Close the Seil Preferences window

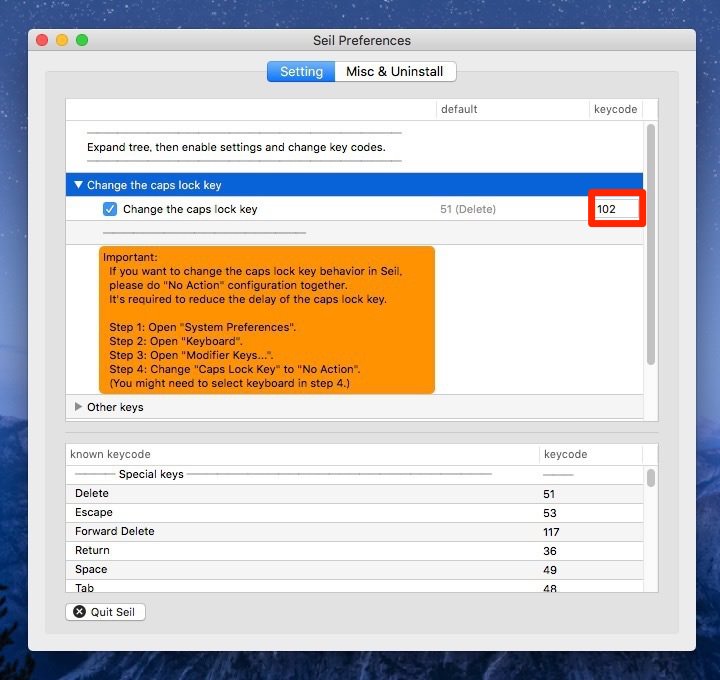[x=42, y=40]
